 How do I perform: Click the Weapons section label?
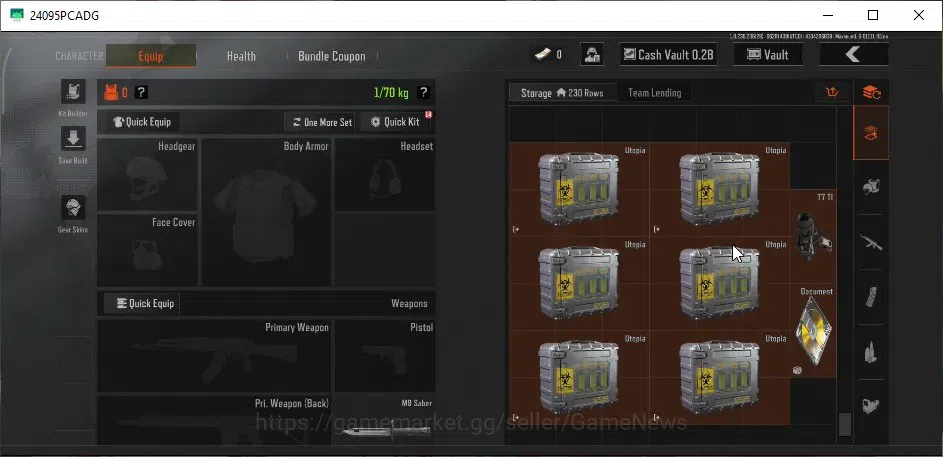click(x=409, y=303)
